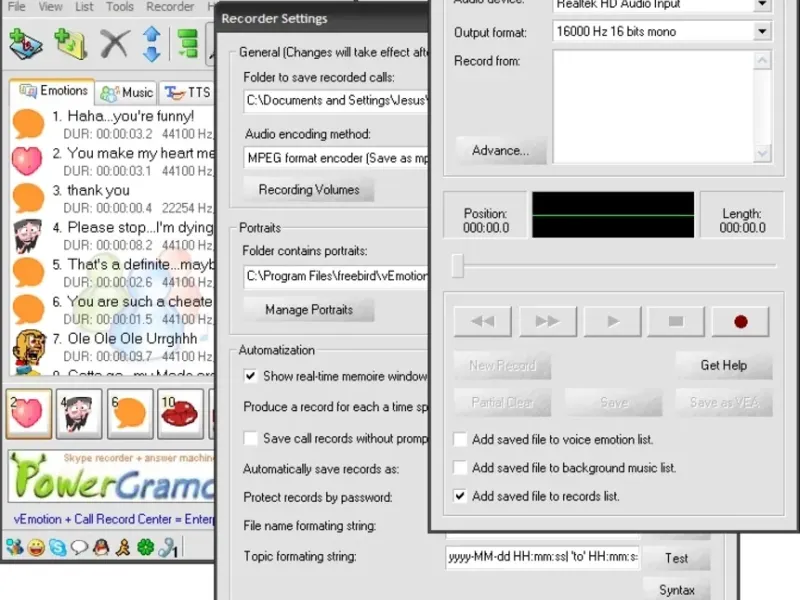
Task: Click the rewind playback button
Action: click(483, 321)
